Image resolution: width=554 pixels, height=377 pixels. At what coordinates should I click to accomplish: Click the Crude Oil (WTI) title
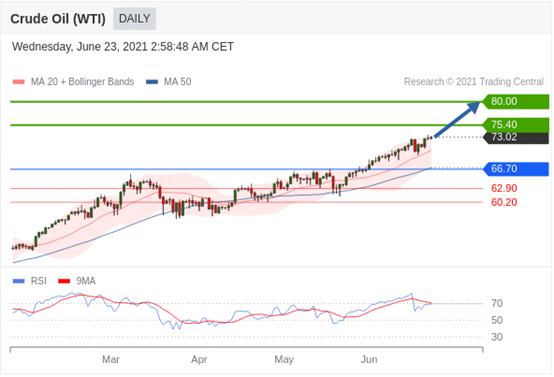tap(58, 19)
